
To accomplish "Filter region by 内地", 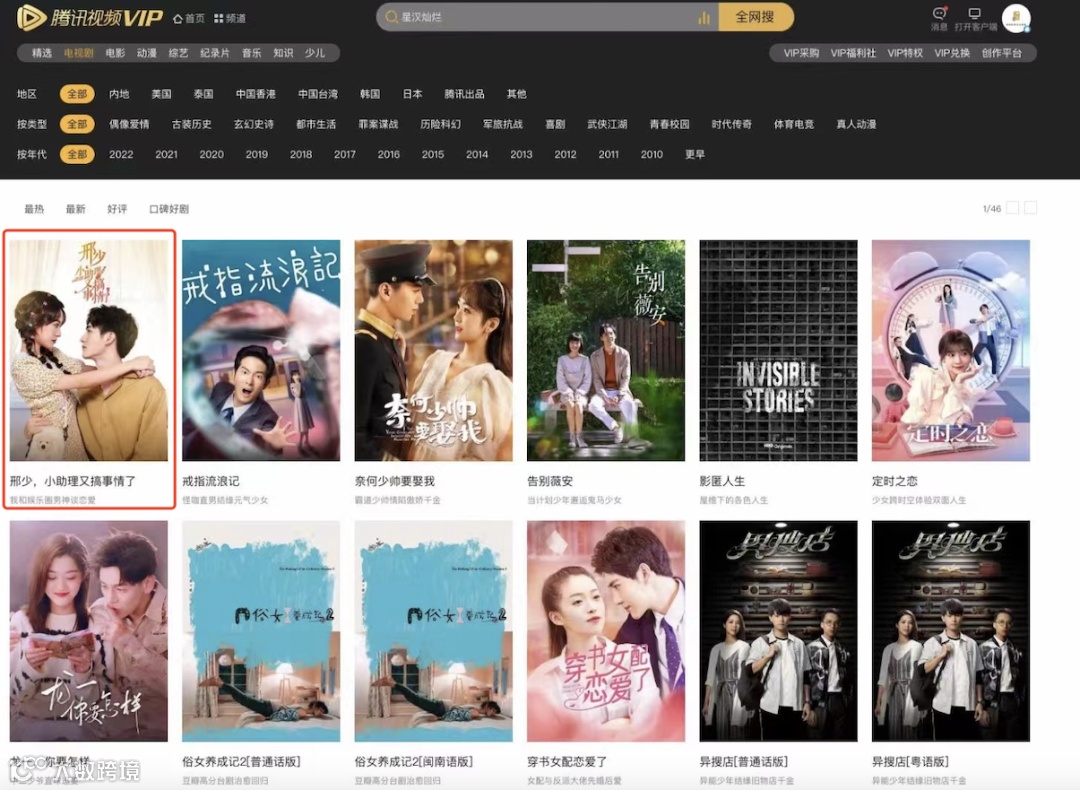I will 119,94.
